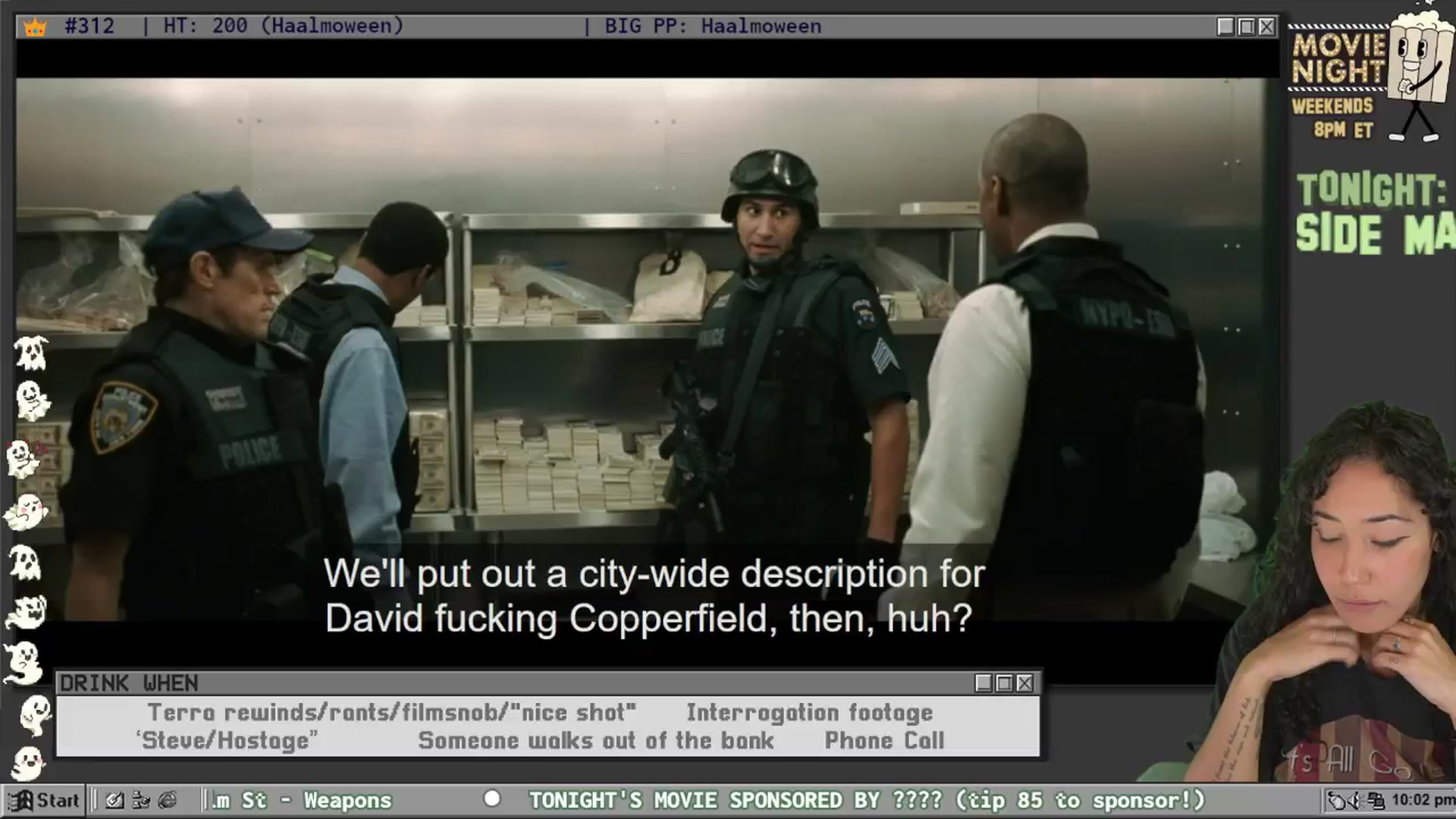The image size is (1456, 819).
Task: Open the Start button on the taskbar
Action: [45, 800]
